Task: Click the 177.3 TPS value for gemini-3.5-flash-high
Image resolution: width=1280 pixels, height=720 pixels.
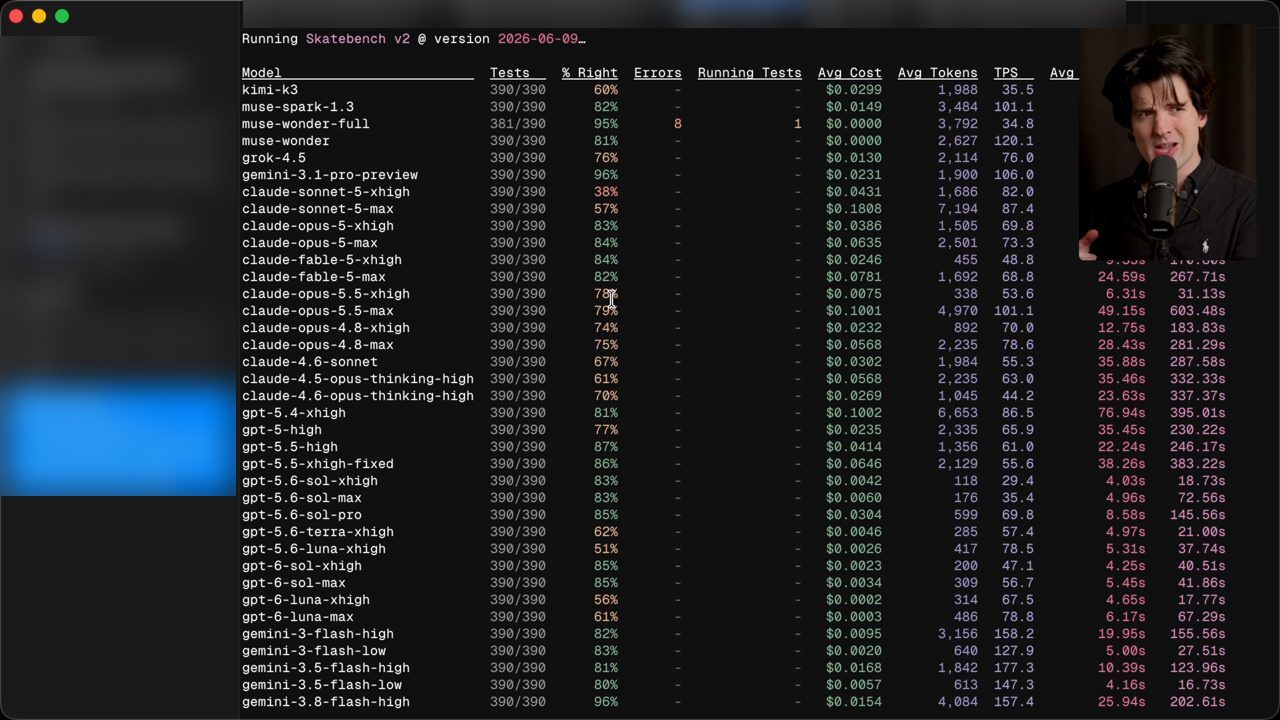Action: [1014, 668]
